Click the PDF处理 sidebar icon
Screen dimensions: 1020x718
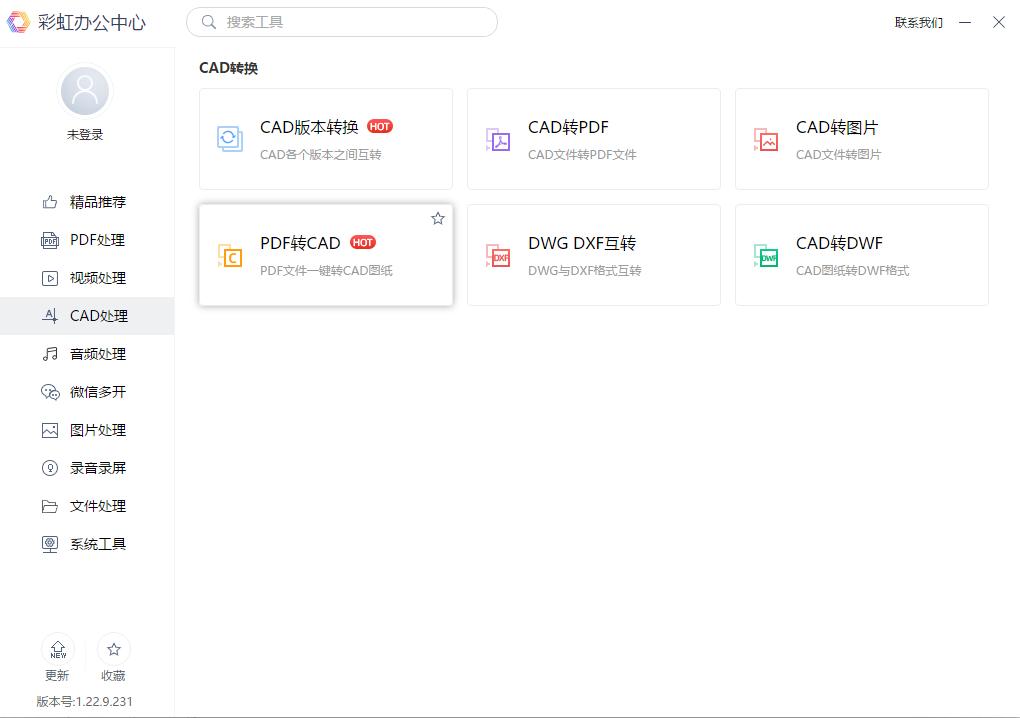49,241
